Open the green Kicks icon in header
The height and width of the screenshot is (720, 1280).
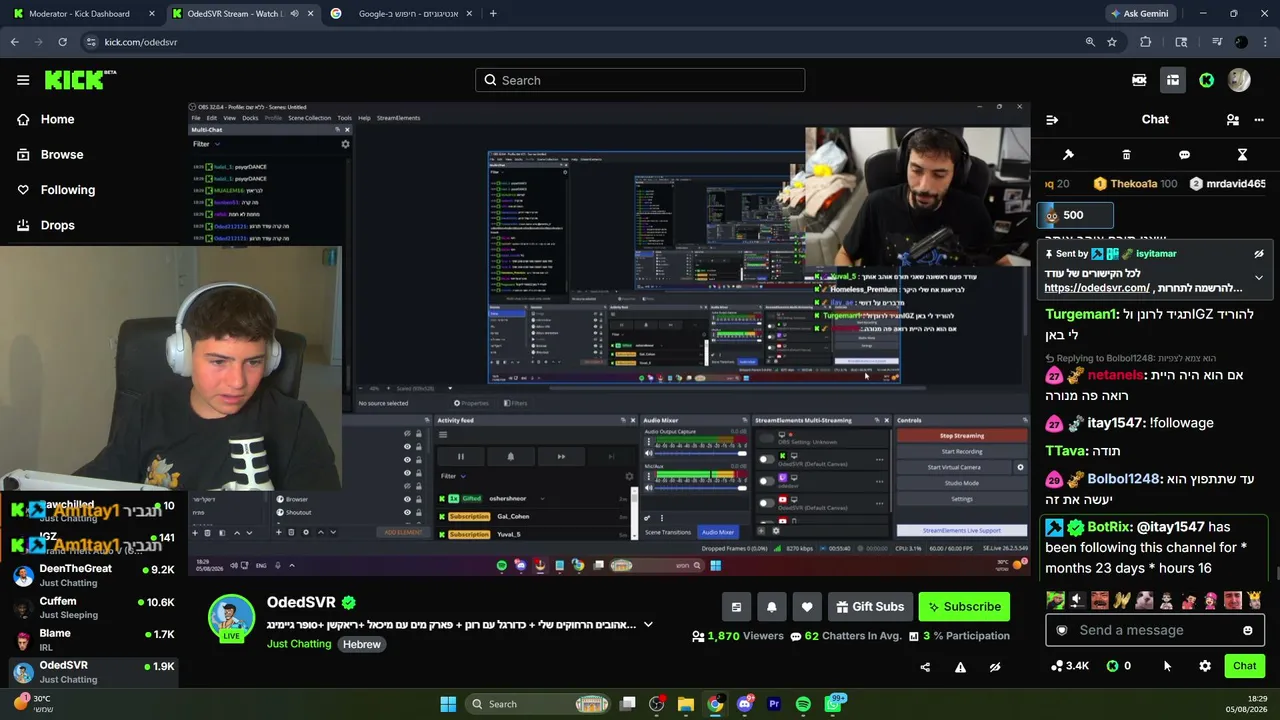click(1207, 80)
